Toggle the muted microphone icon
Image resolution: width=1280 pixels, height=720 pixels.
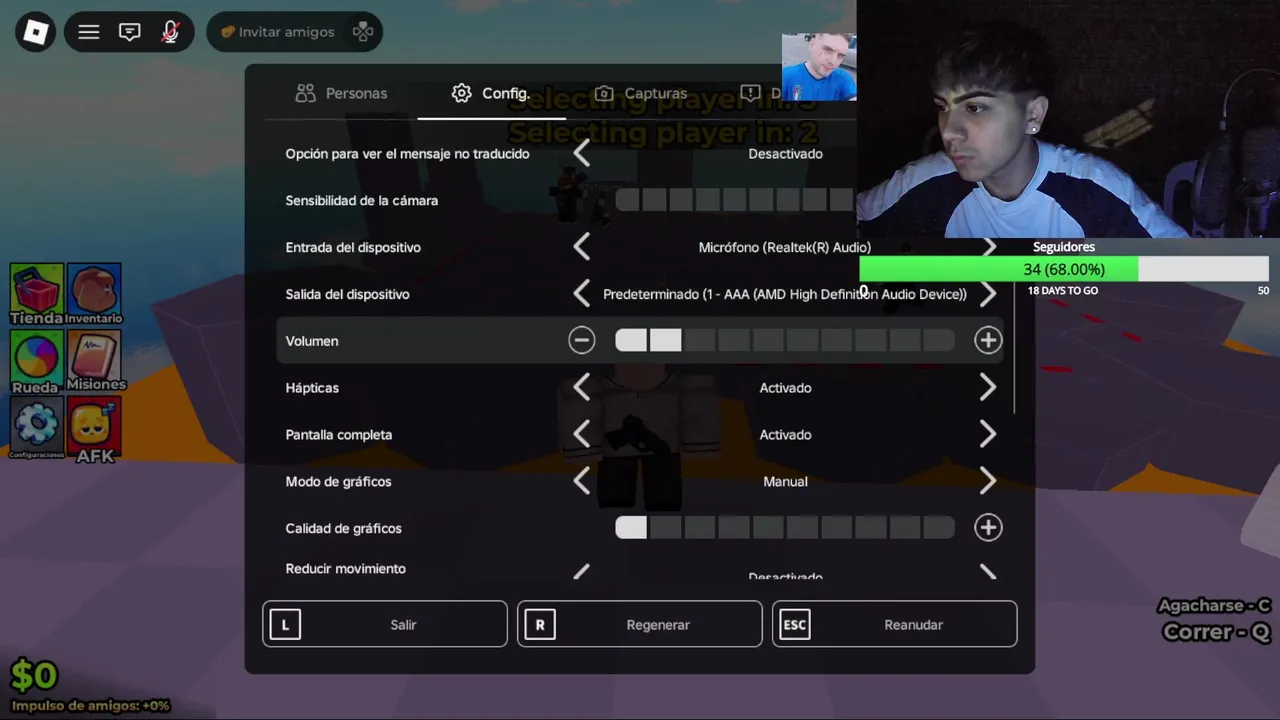coord(170,32)
